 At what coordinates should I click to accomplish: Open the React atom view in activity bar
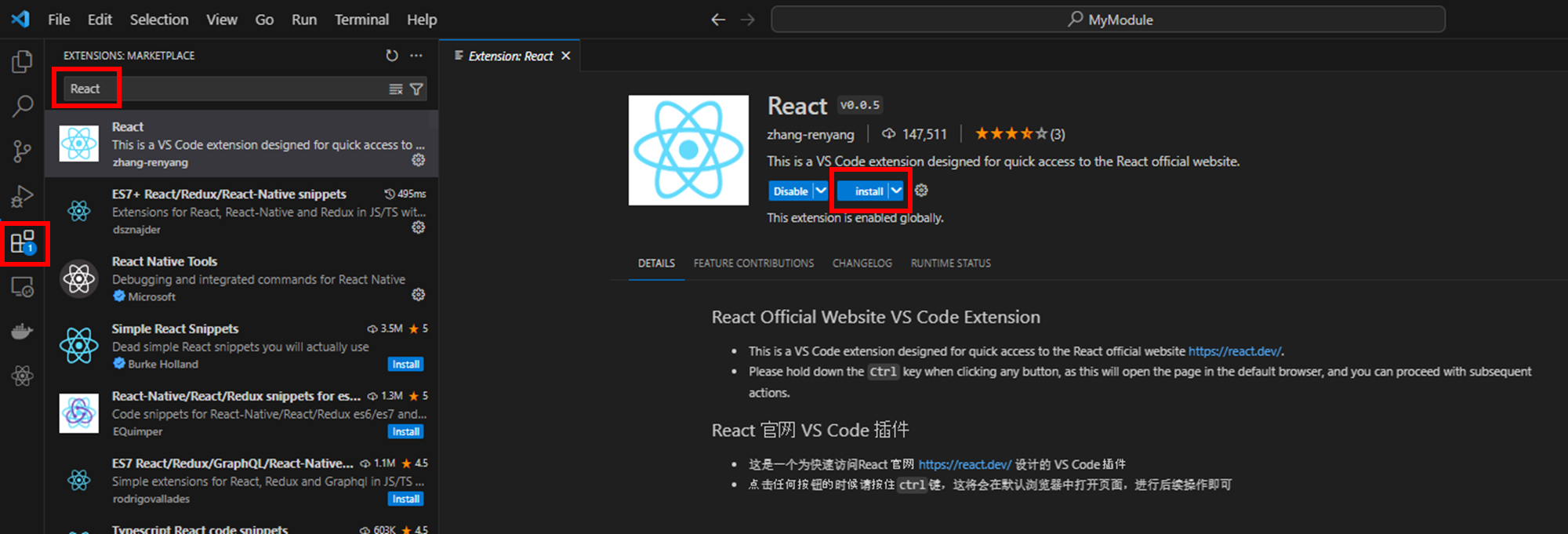(22, 376)
